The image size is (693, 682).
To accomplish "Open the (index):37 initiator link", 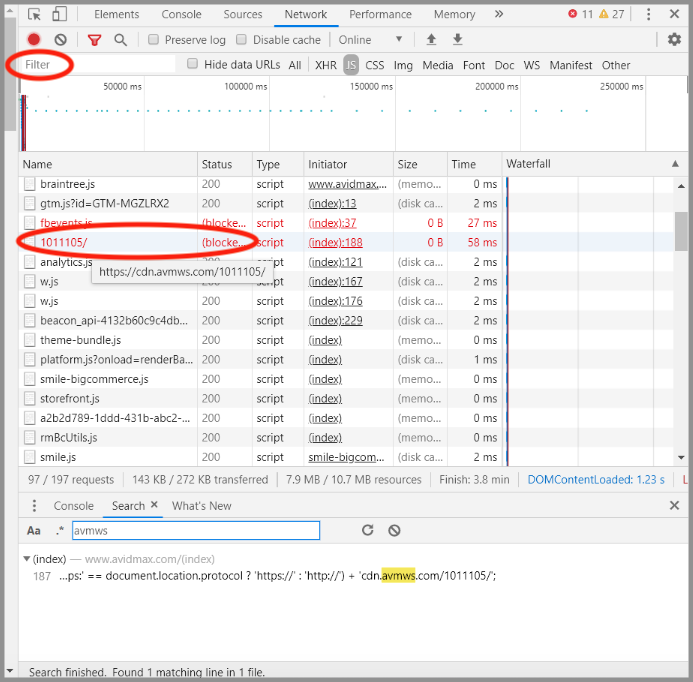I will [332, 223].
